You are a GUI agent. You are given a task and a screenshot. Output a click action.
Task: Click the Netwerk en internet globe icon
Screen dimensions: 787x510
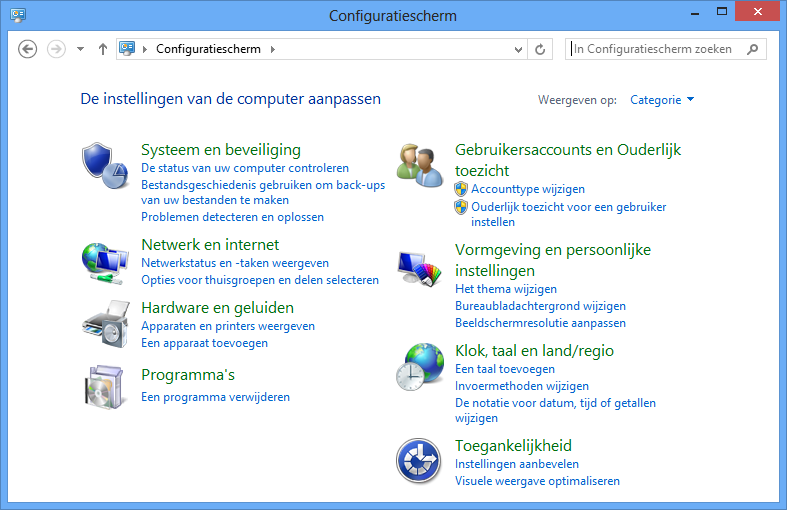pyautogui.click(x=105, y=264)
